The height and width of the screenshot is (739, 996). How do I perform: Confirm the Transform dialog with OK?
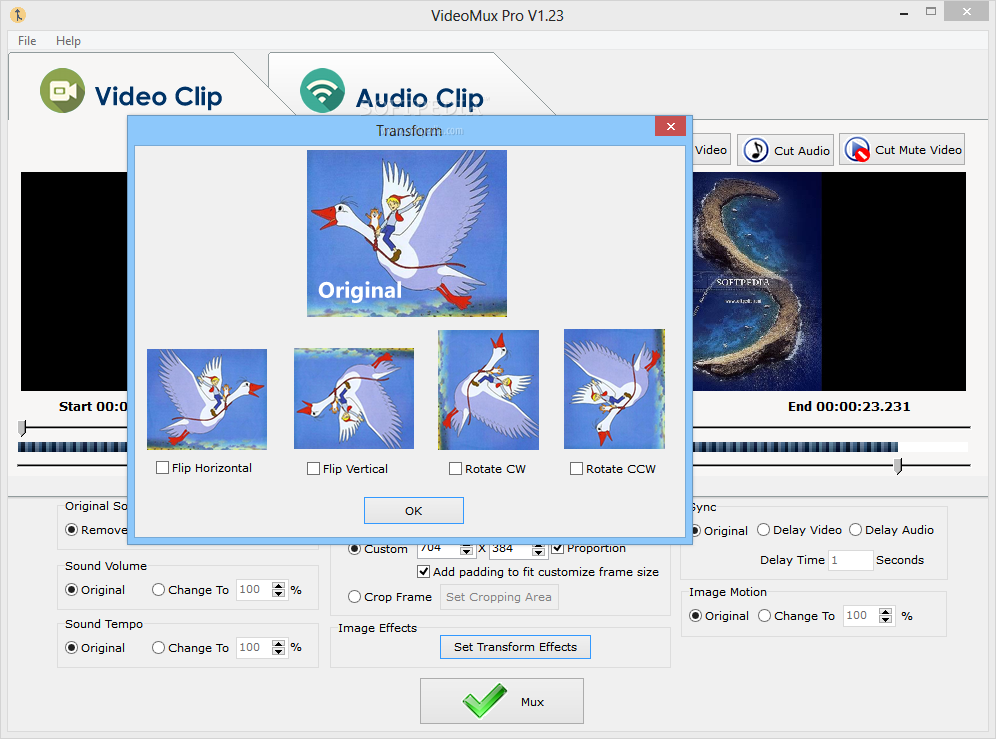pyautogui.click(x=414, y=511)
